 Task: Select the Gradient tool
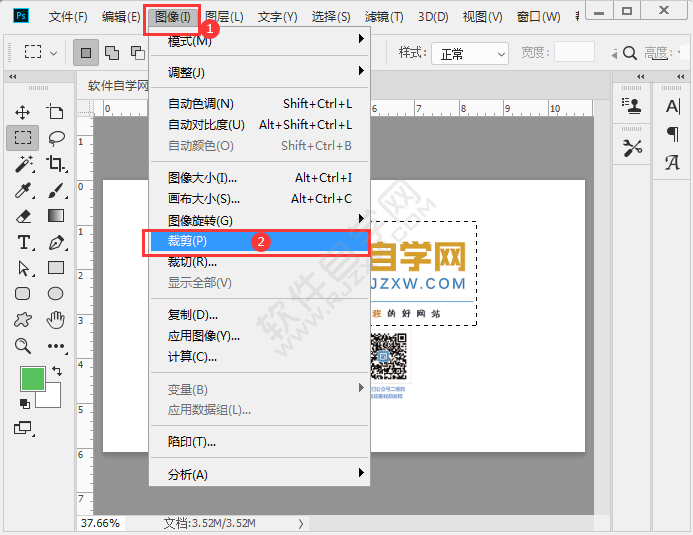(x=56, y=216)
